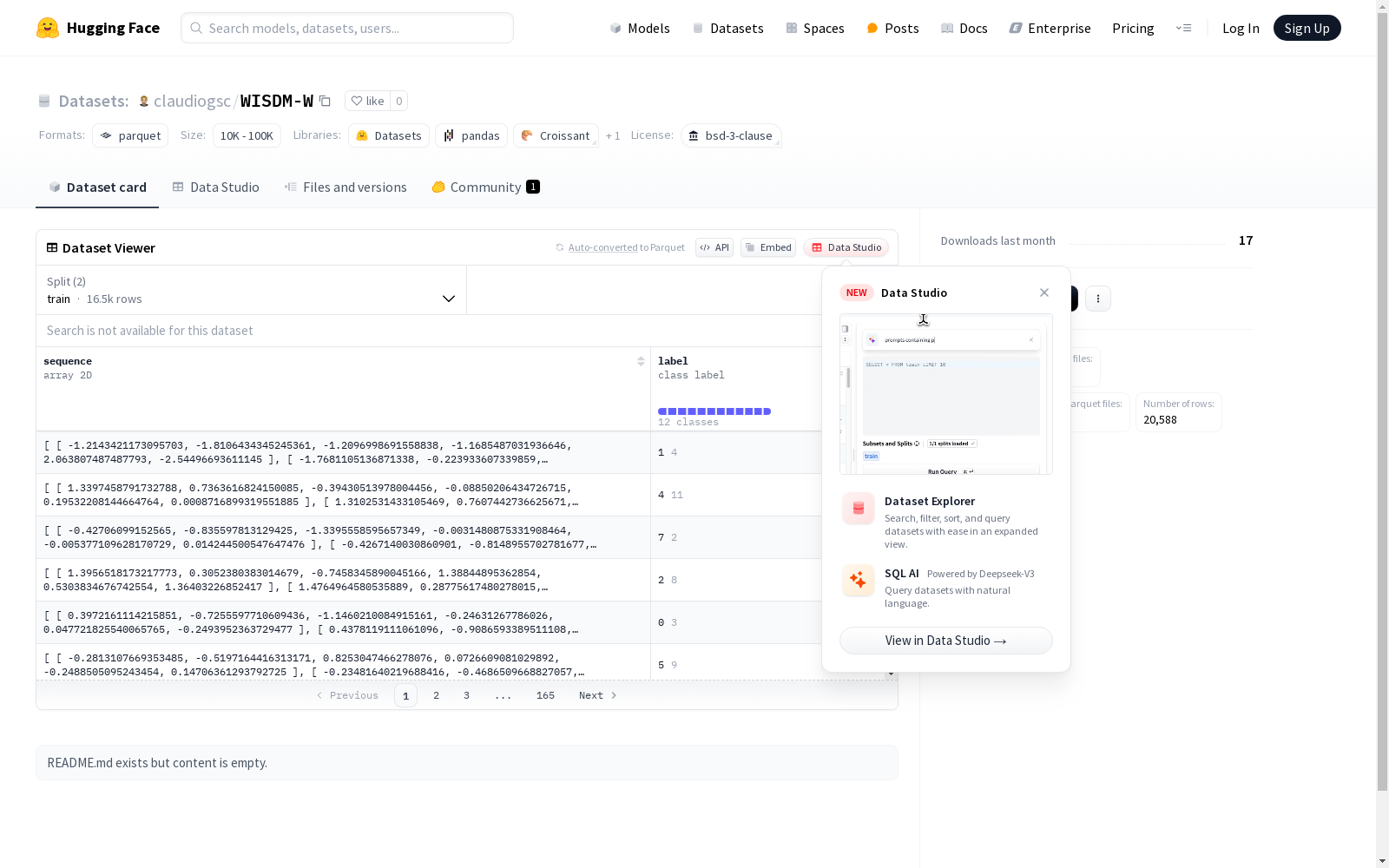The image size is (1389, 868).
Task: Click the label class distribution bar
Action: click(x=714, y=411)
